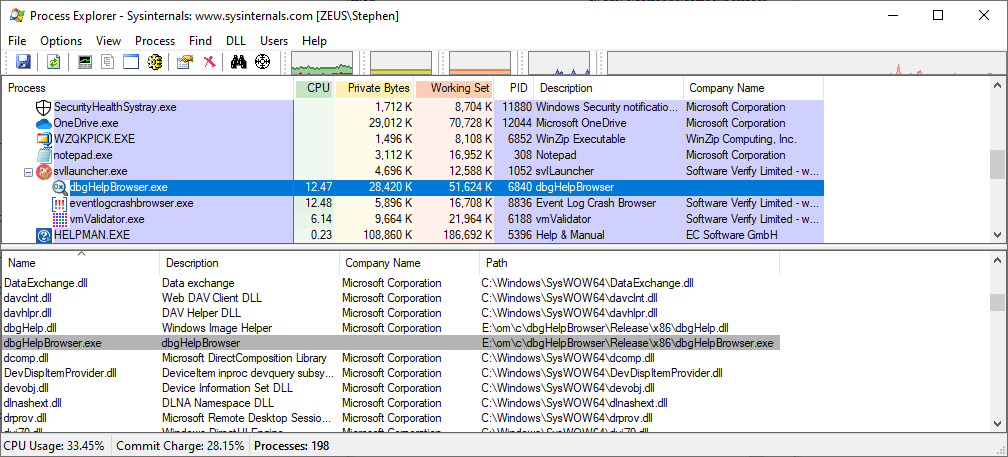Sort by the PID column header
1008x457 pixels.
[514, 88]
